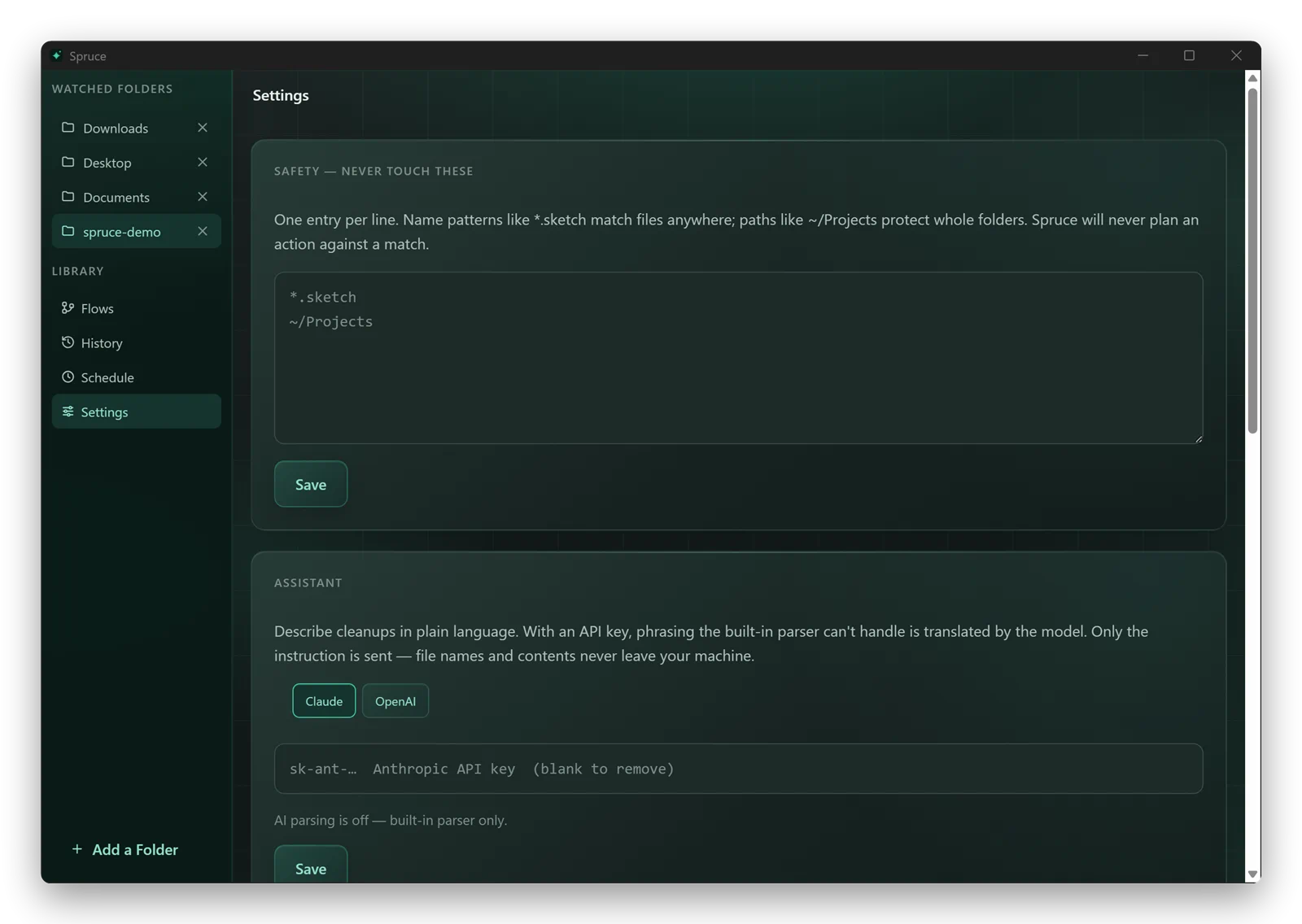Open the Downloads watched folder
Image resolution: width=1302 pixels, height=924 pixels.
(136, 128)
